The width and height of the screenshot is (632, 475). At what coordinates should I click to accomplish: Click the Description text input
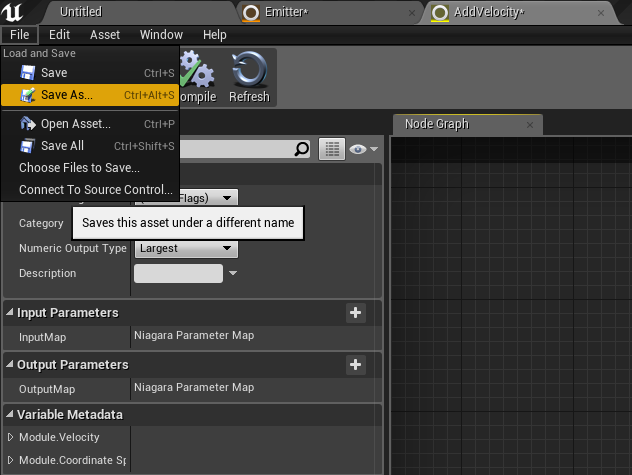click(178, 273)
